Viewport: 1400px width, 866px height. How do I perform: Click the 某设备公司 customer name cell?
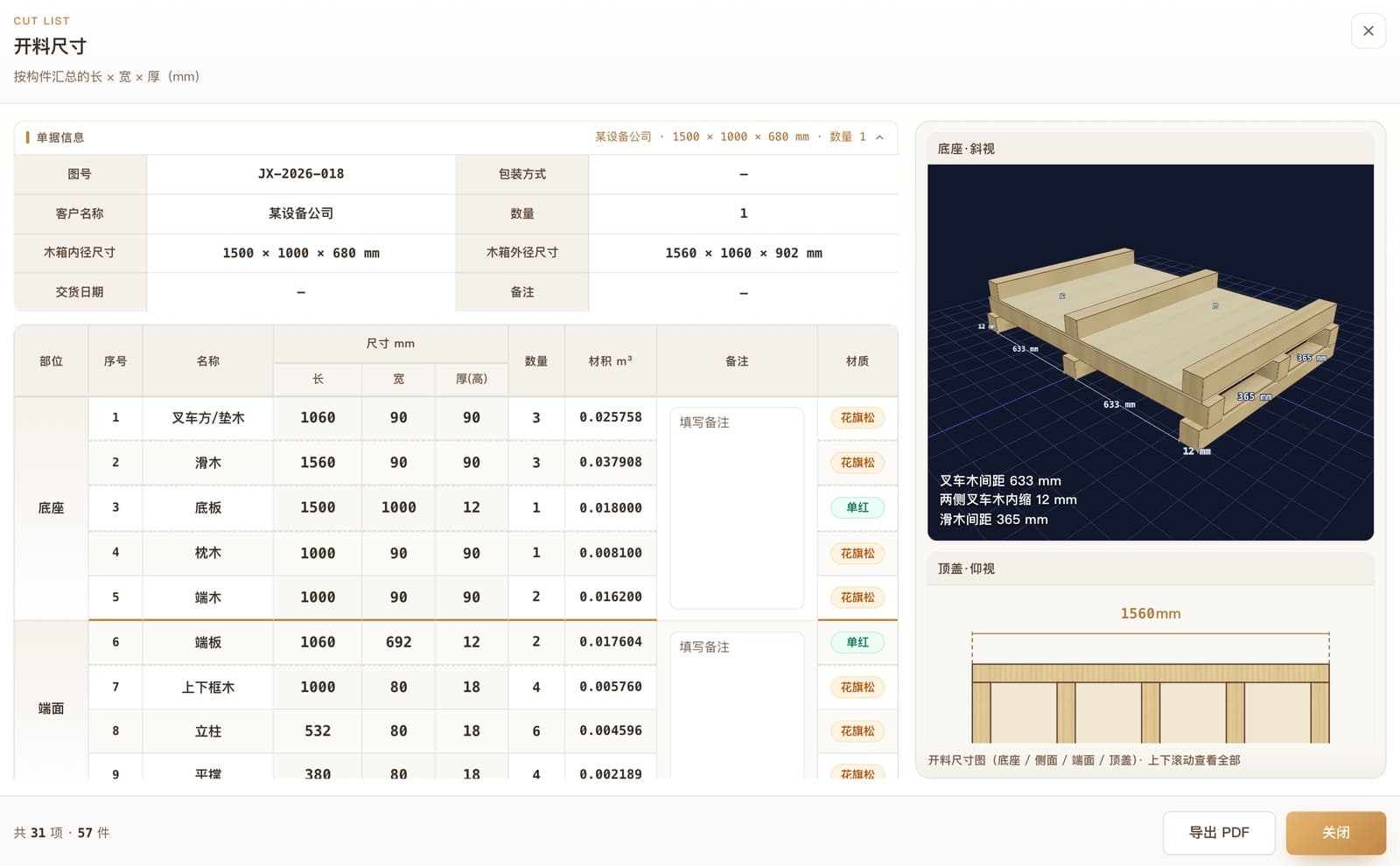(x=301, y=213)
